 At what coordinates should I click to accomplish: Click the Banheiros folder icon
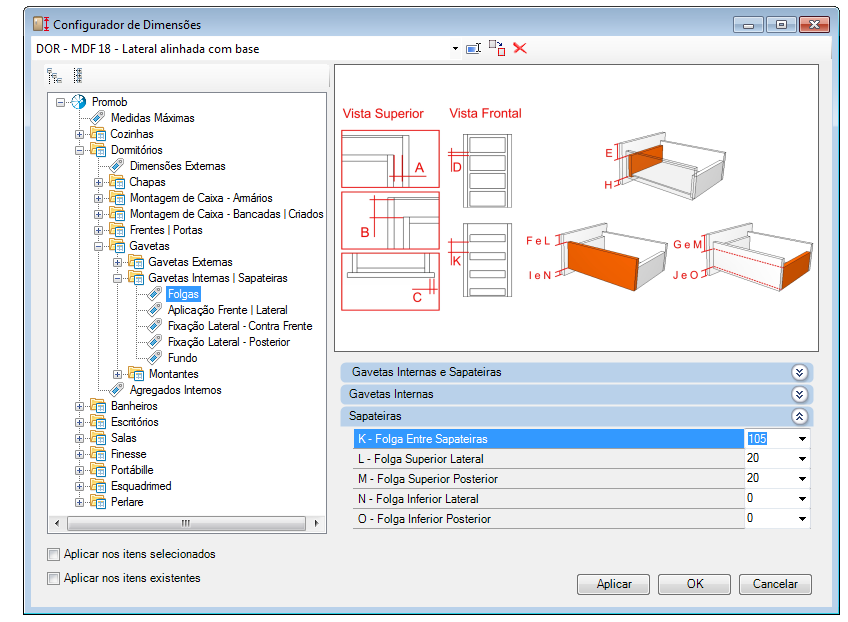click(x=98, y=406)
